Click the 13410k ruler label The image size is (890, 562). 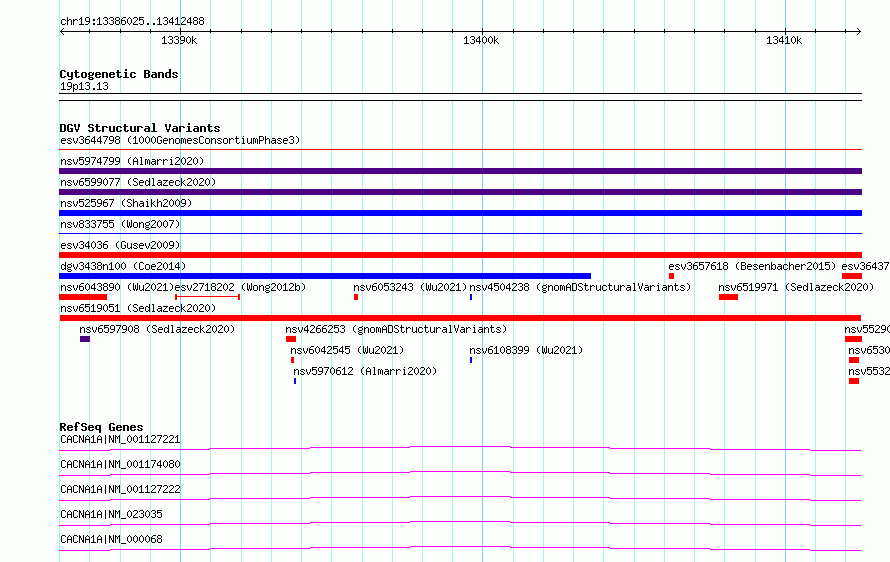pyautogui.click(x=784, y=40)
